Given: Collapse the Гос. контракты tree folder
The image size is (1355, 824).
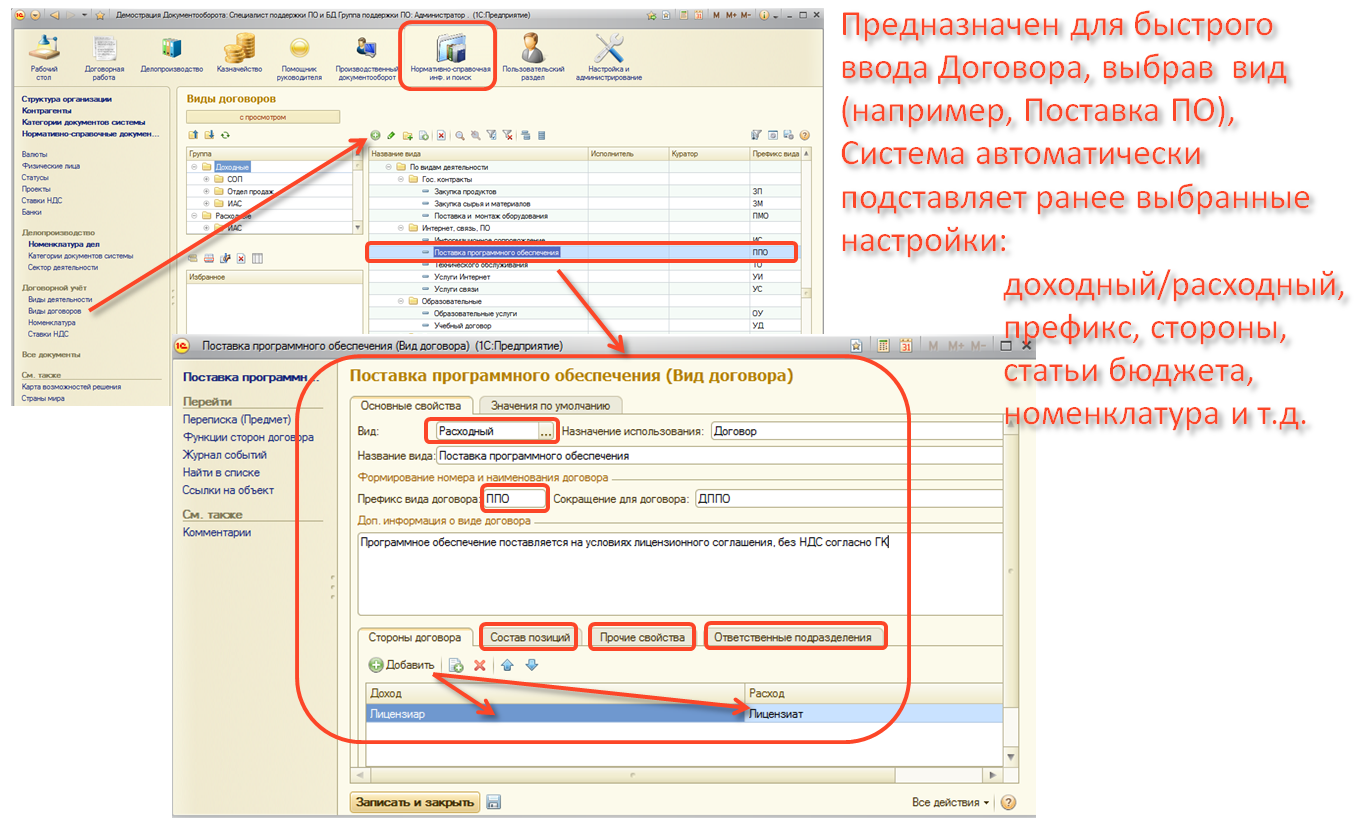Looking at the screenshot, I should (399, 178).
